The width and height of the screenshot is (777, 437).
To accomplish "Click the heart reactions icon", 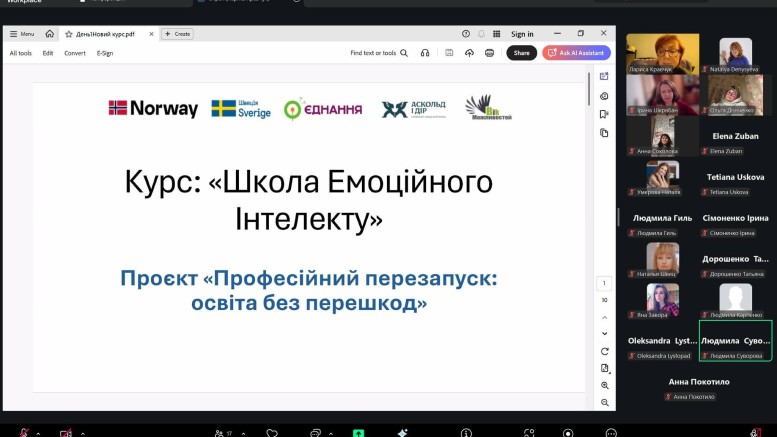I will click(x=272, y=433).
